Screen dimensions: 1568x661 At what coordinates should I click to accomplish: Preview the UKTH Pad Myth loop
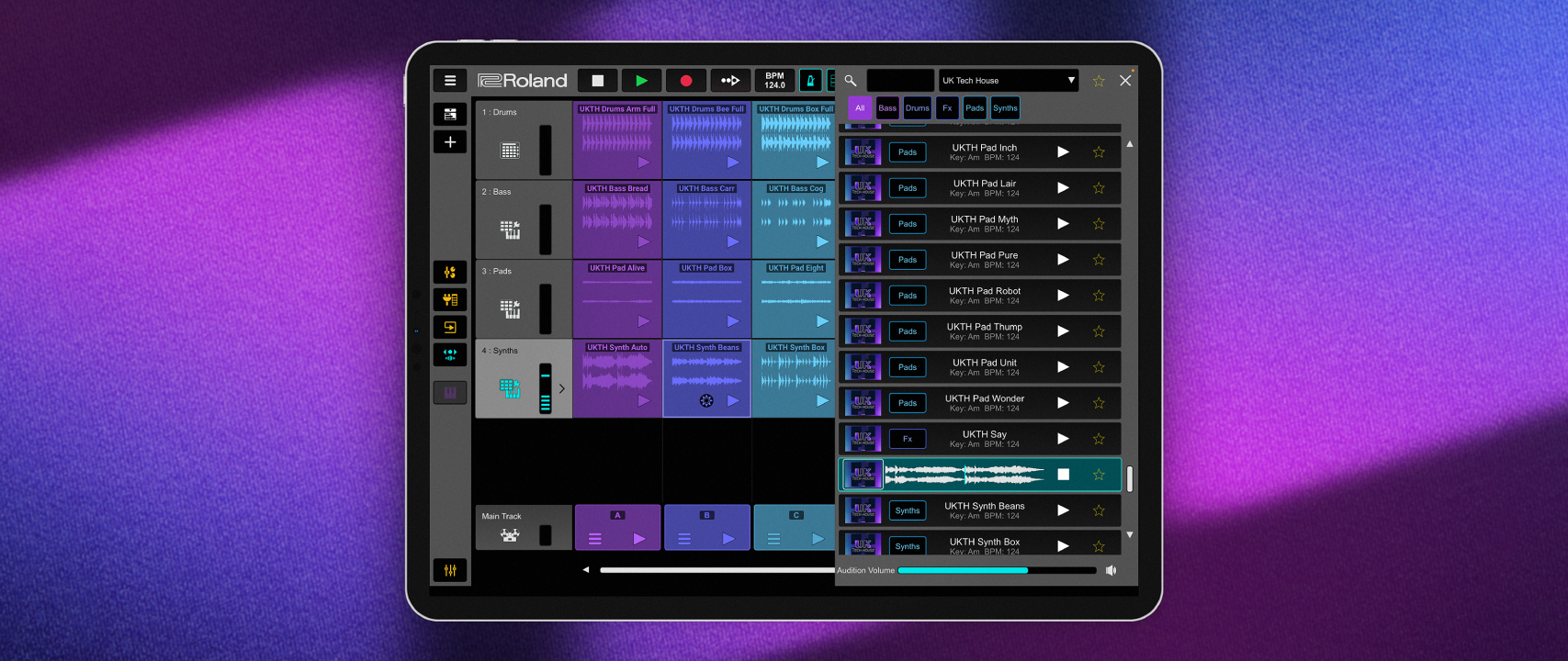click(1063, 224)
